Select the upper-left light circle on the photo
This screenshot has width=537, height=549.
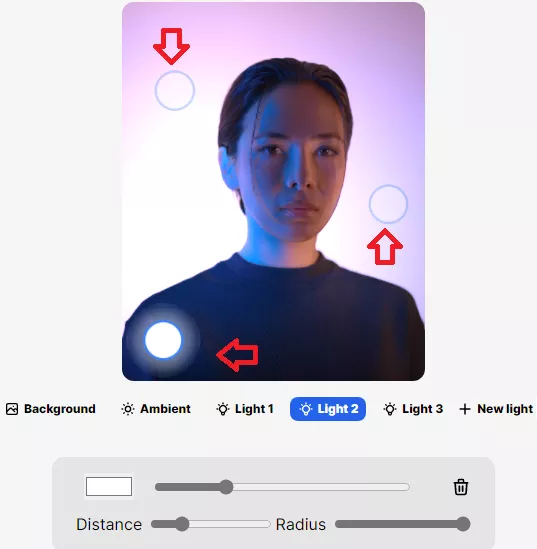click(175, 91)
